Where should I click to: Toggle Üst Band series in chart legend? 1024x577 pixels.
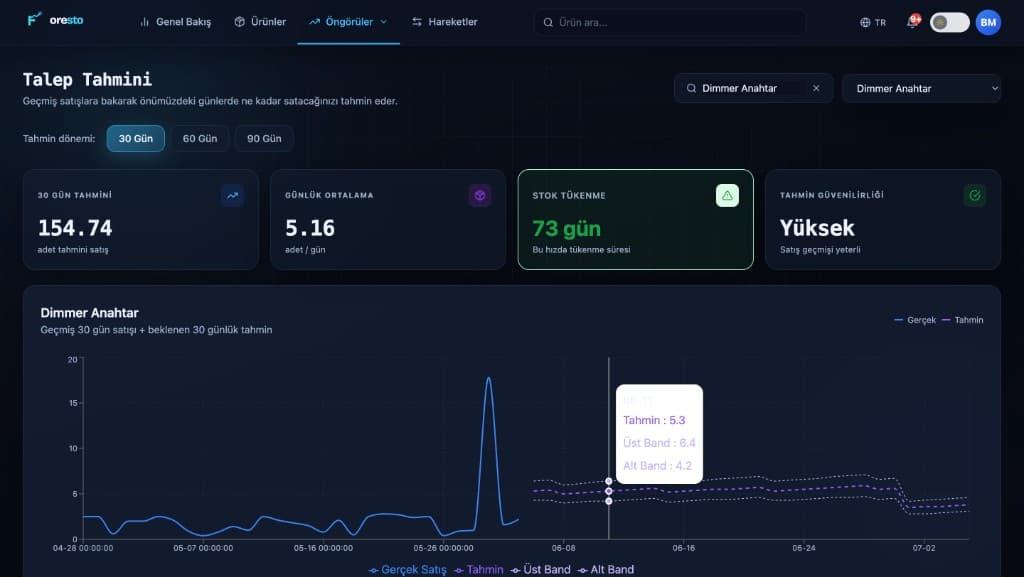click(540, 570)
